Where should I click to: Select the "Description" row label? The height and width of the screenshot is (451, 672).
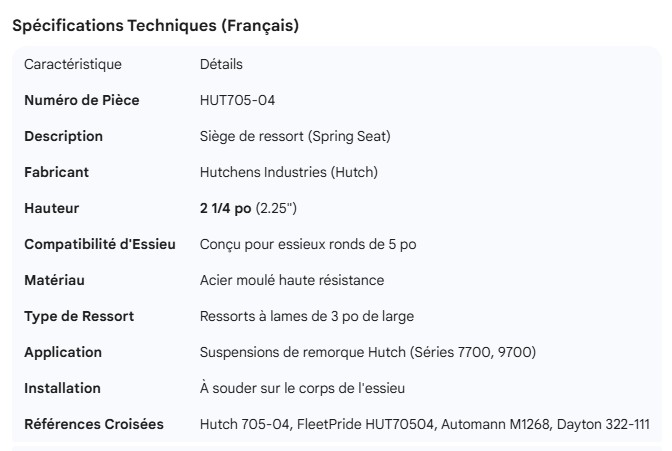click(63, 136)
